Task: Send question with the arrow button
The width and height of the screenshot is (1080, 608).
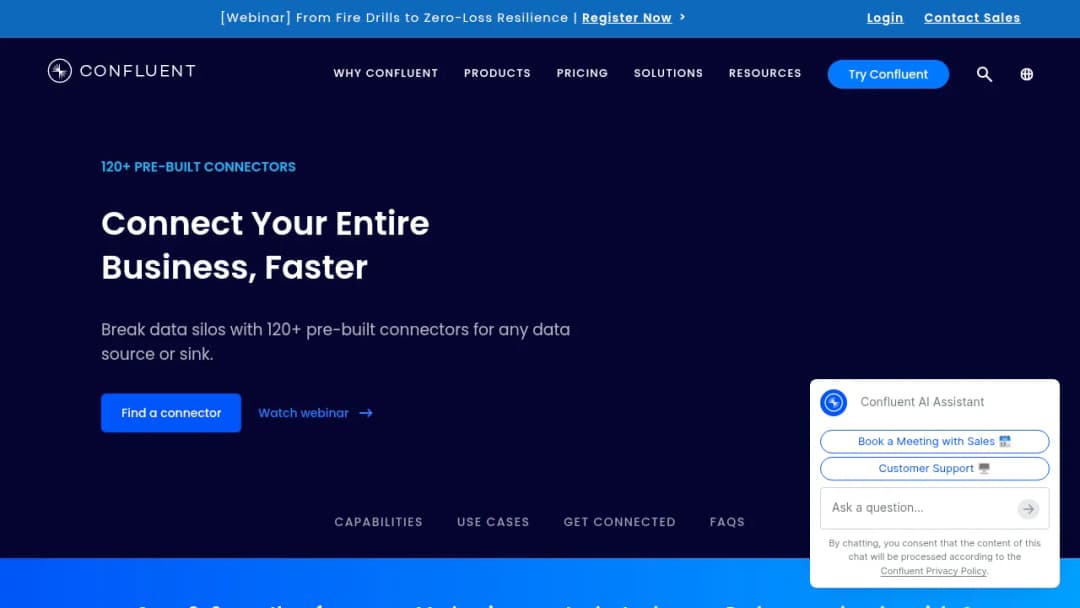Action: point(1028,509)
